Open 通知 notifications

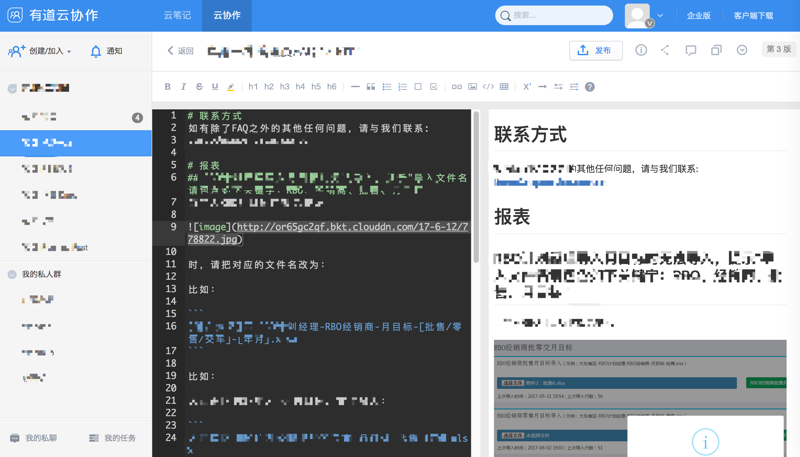[106, 51]
